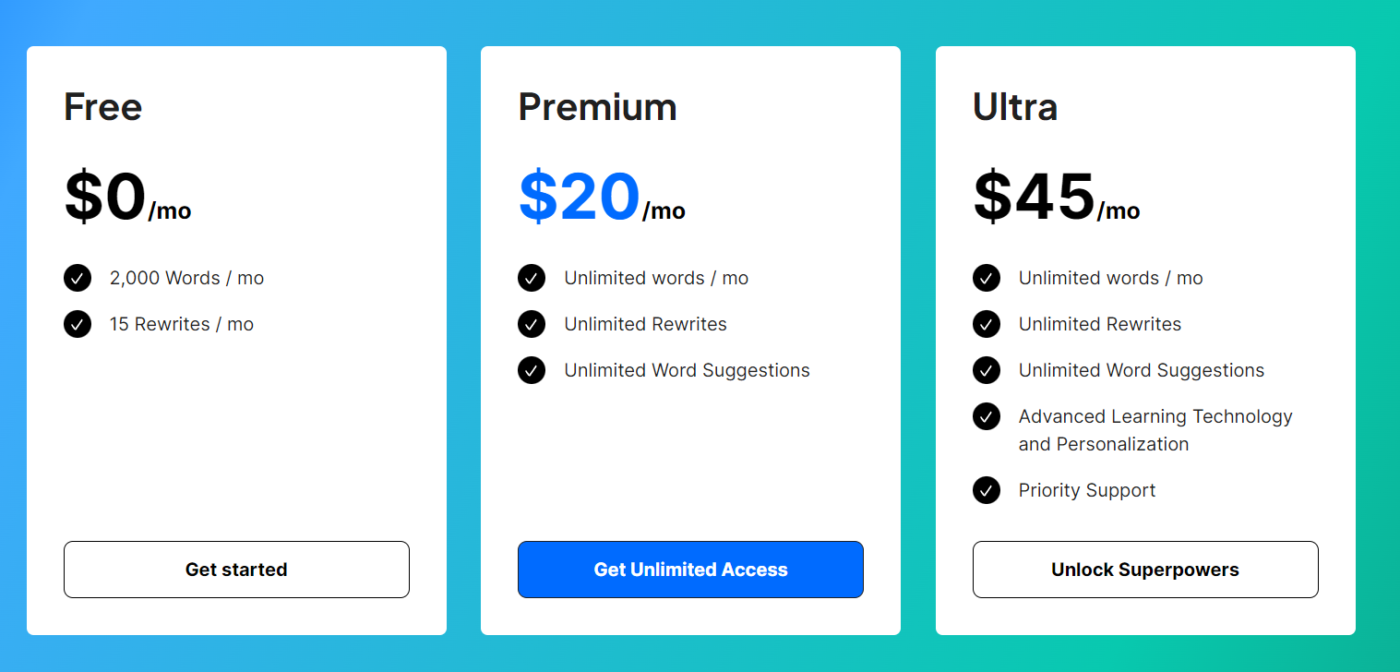
Task: Click Get Unlimited Access button
Action: point(690,569)
